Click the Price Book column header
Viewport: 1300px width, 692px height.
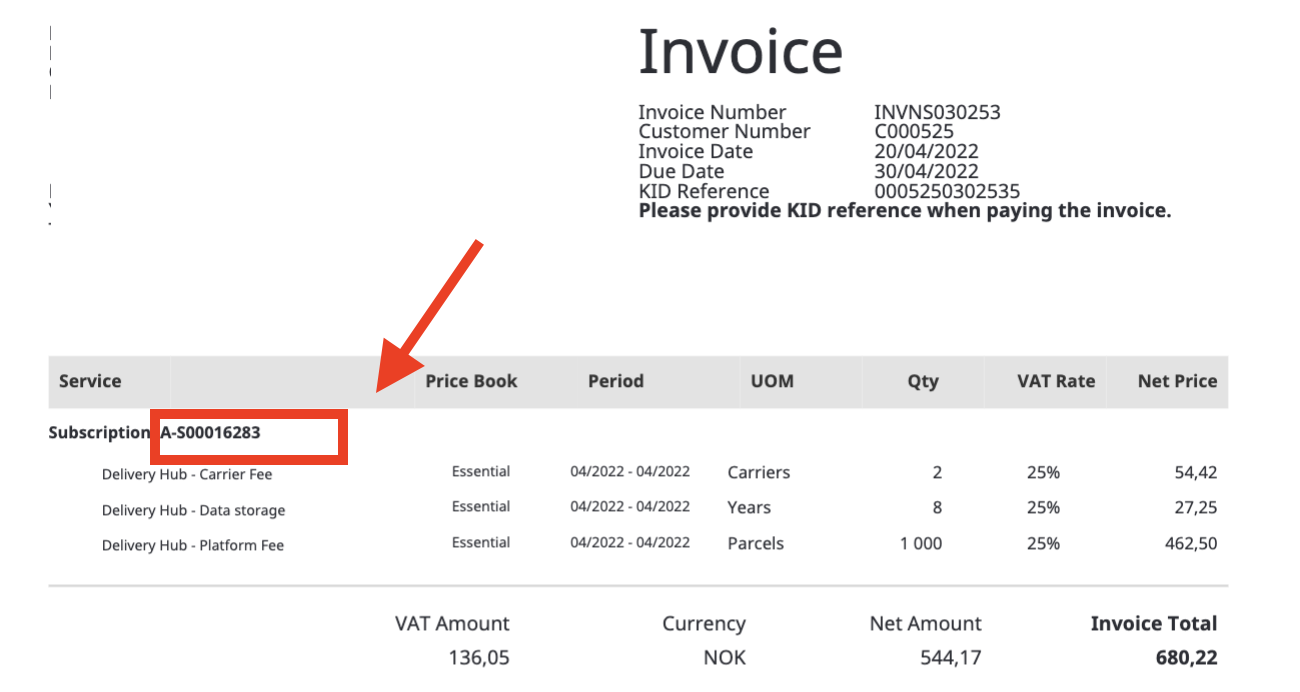tap(471, 381)
